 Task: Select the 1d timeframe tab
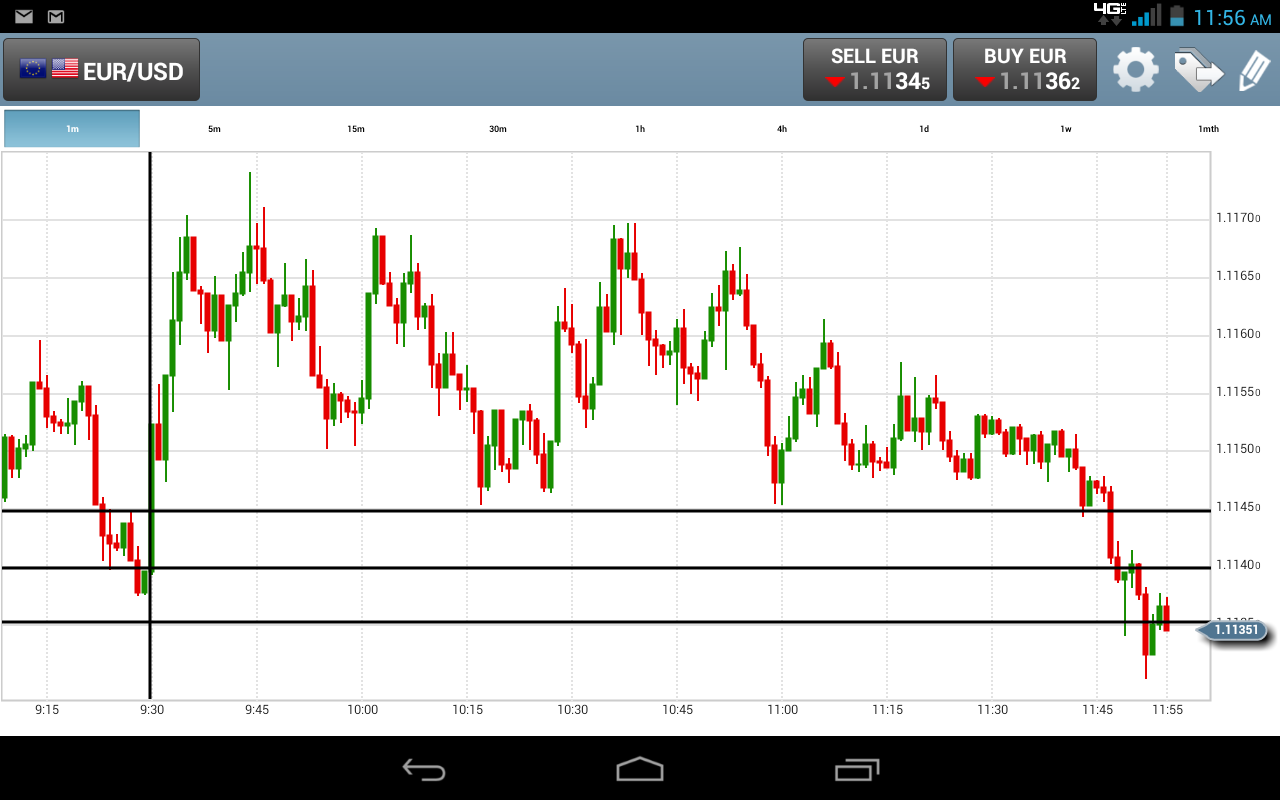[924, 129]
